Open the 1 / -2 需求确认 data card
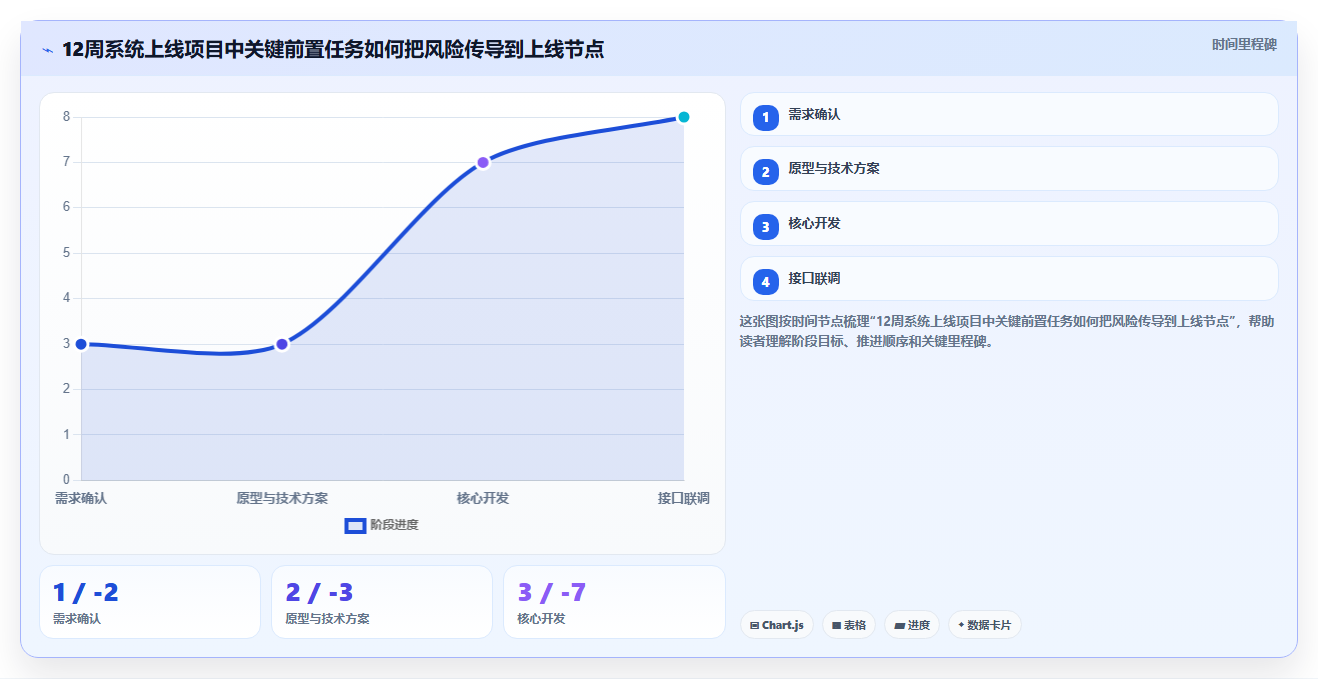The image size is (1318, 679). point(150,602)
